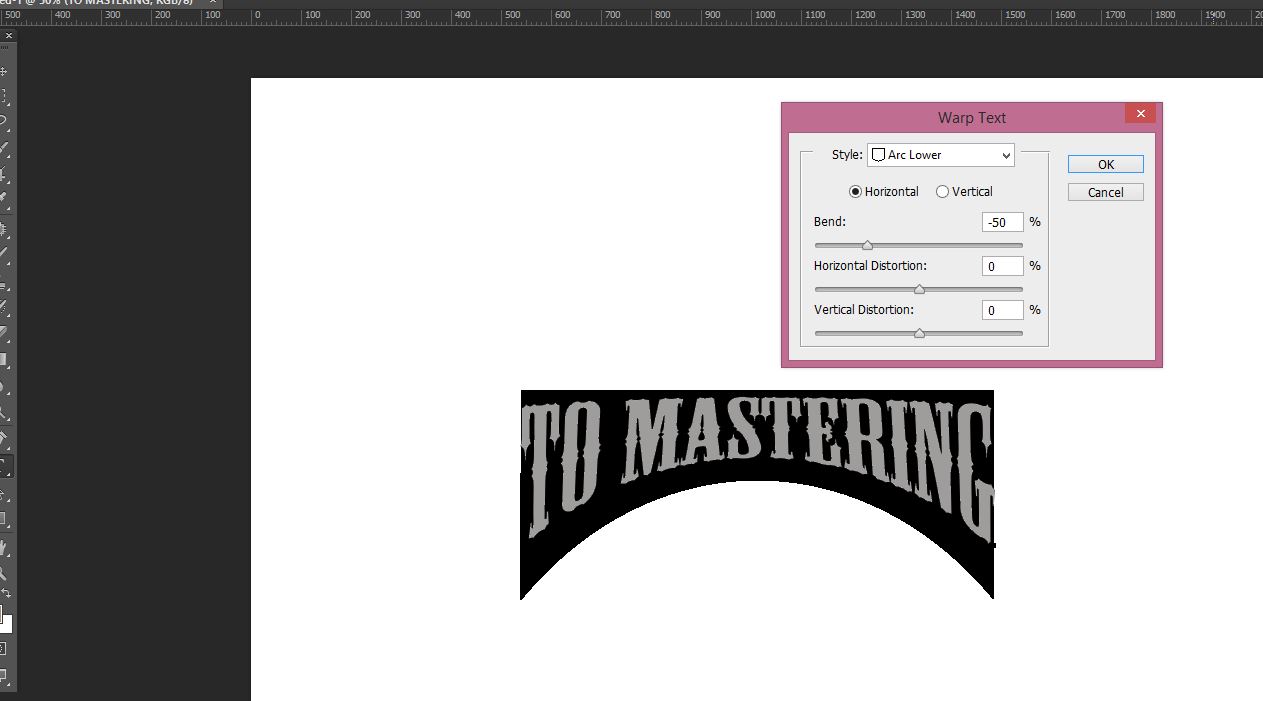
Task: Click the Vertical Distortion slider handle
Action: click(x=919, y=333)
